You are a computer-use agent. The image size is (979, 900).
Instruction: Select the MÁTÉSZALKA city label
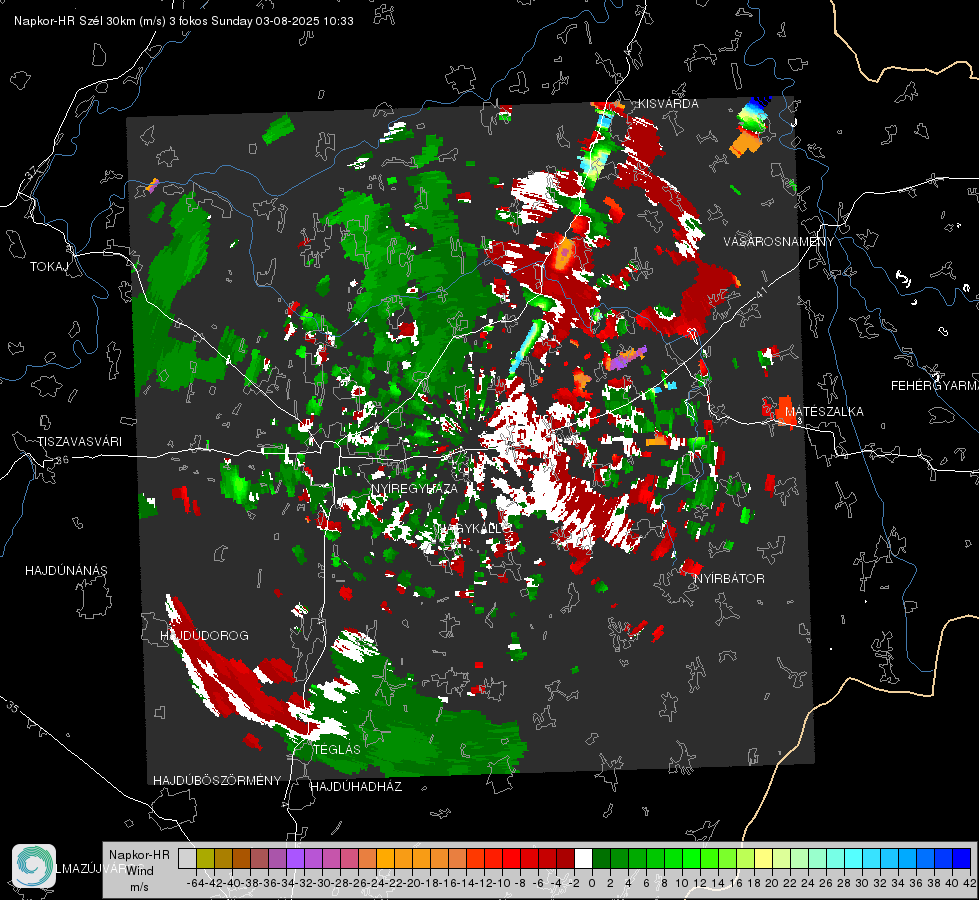[824, 412]
